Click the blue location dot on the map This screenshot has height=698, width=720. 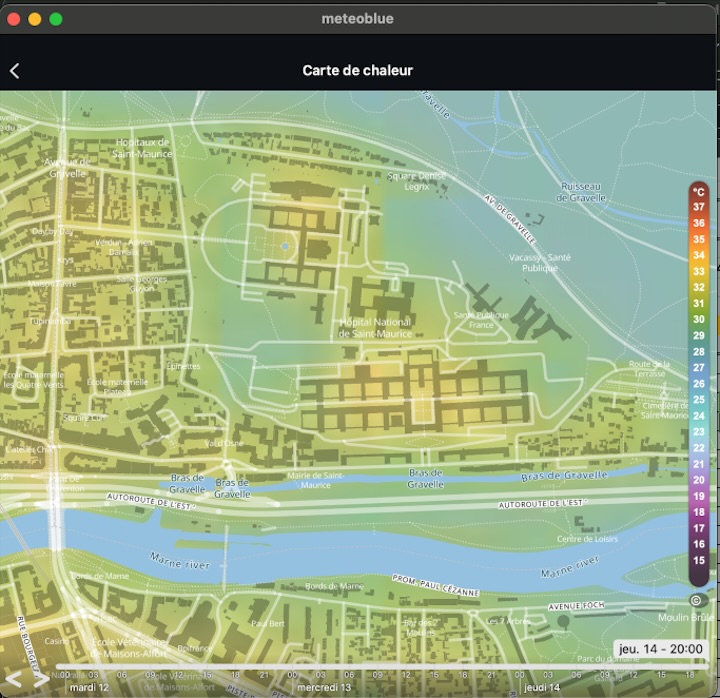(x=285, y=245)
